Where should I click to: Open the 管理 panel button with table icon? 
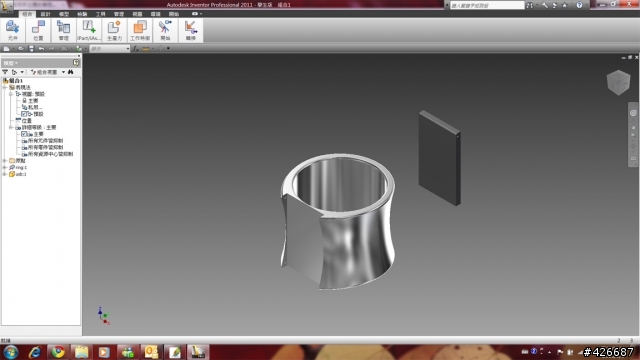(63, 30)
